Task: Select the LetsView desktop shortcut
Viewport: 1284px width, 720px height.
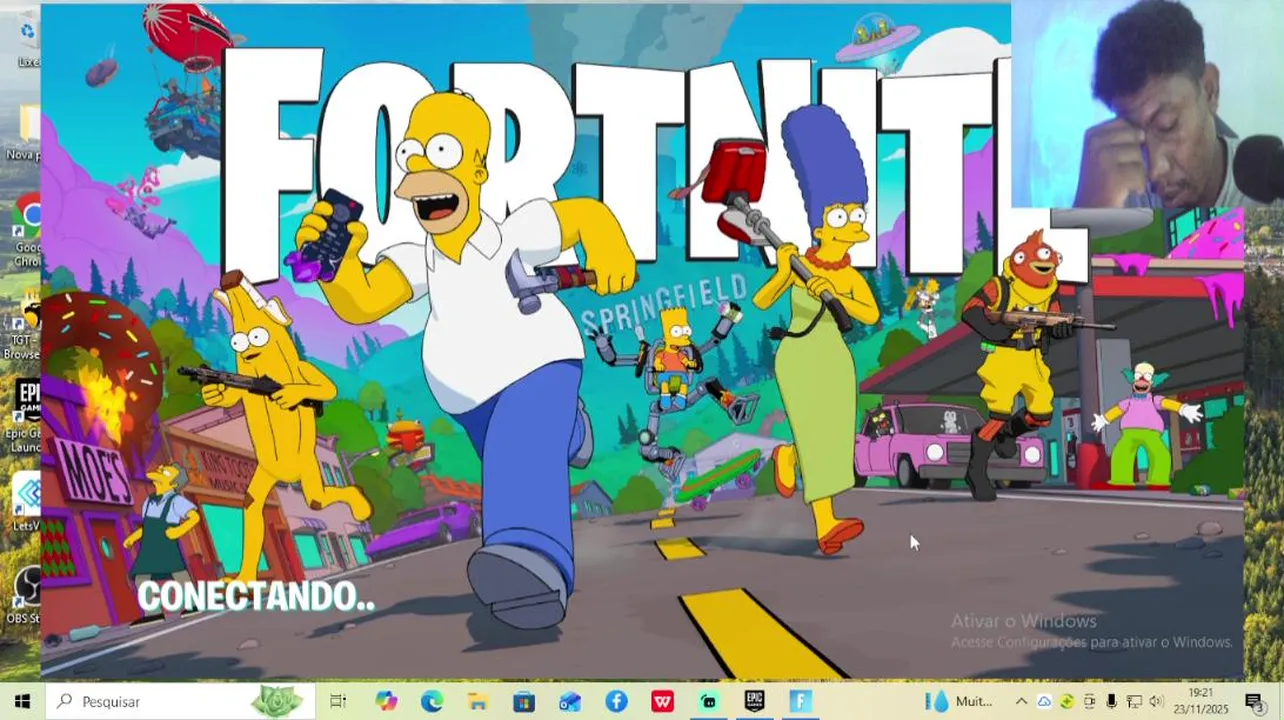Action: click(26, 503)
